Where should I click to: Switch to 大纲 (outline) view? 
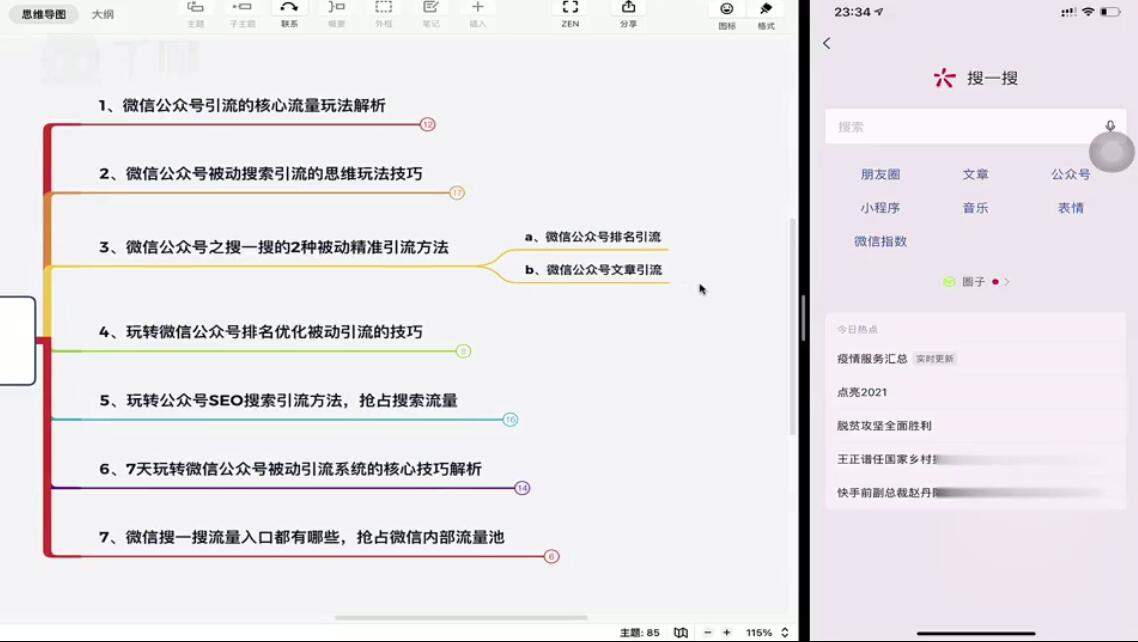point(102,14)
